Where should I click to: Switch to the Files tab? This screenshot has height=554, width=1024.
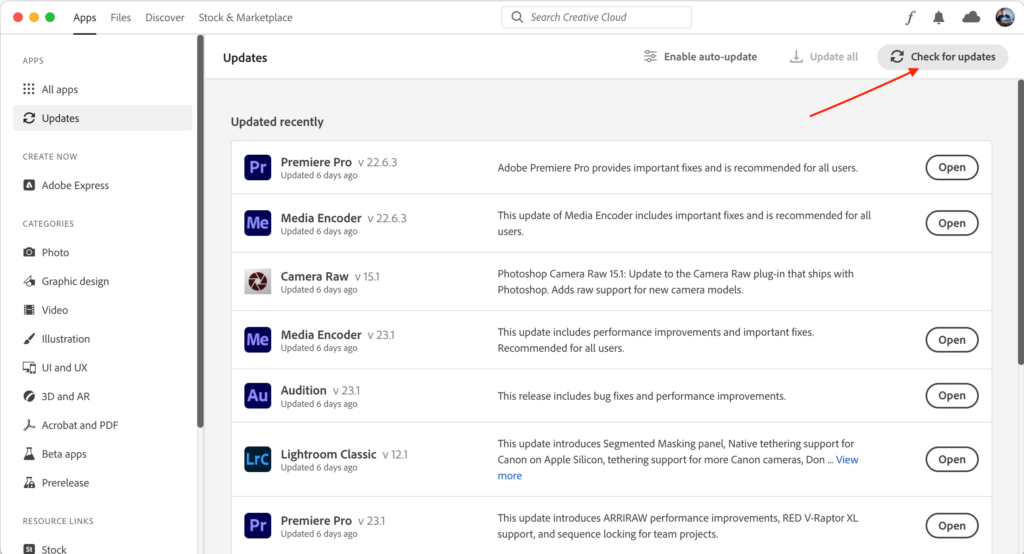pyautogui.click(x=120, y=18)
